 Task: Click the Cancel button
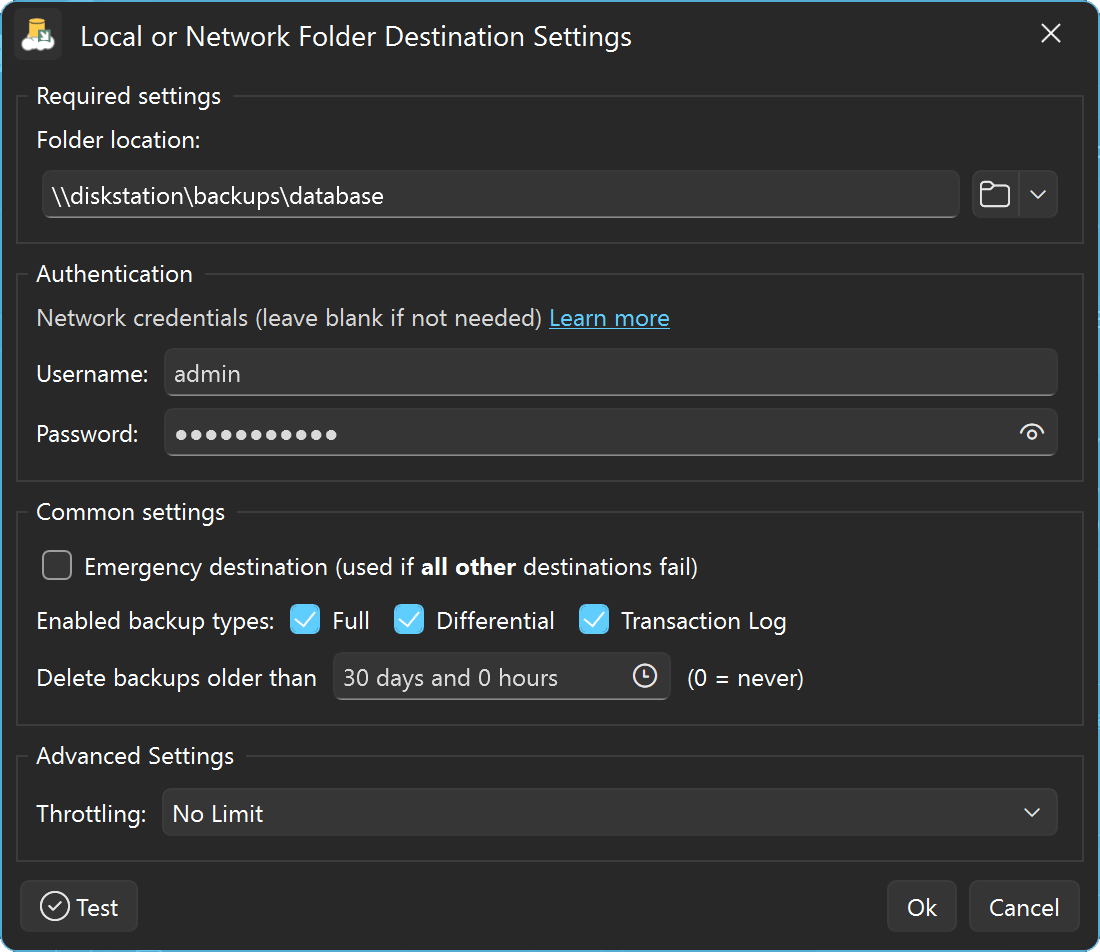(x=1023, y=907)
